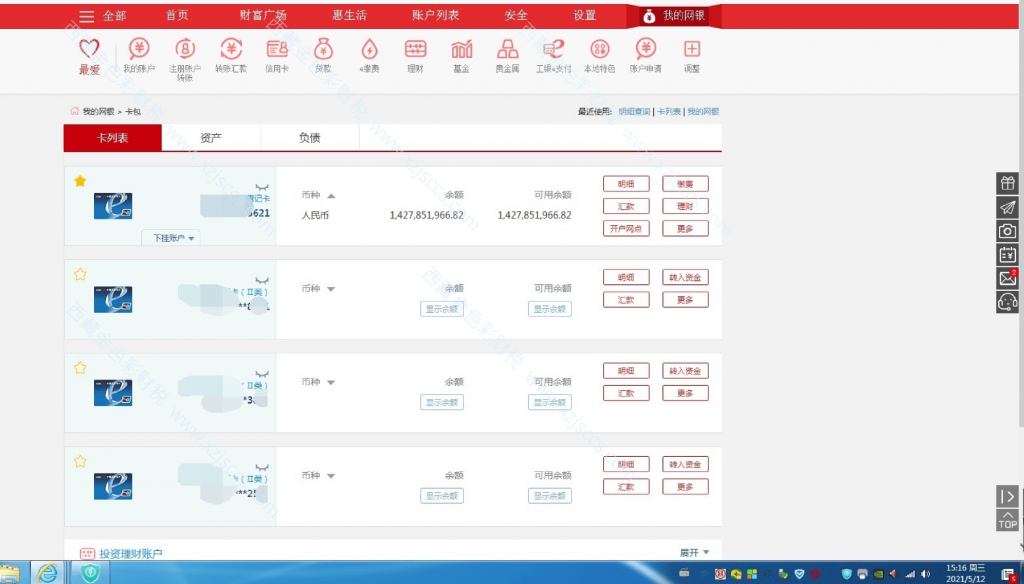This screenshot has width=1024, height=584.
Task: Click 开户网点 button on first card
Action: point(626,228)
